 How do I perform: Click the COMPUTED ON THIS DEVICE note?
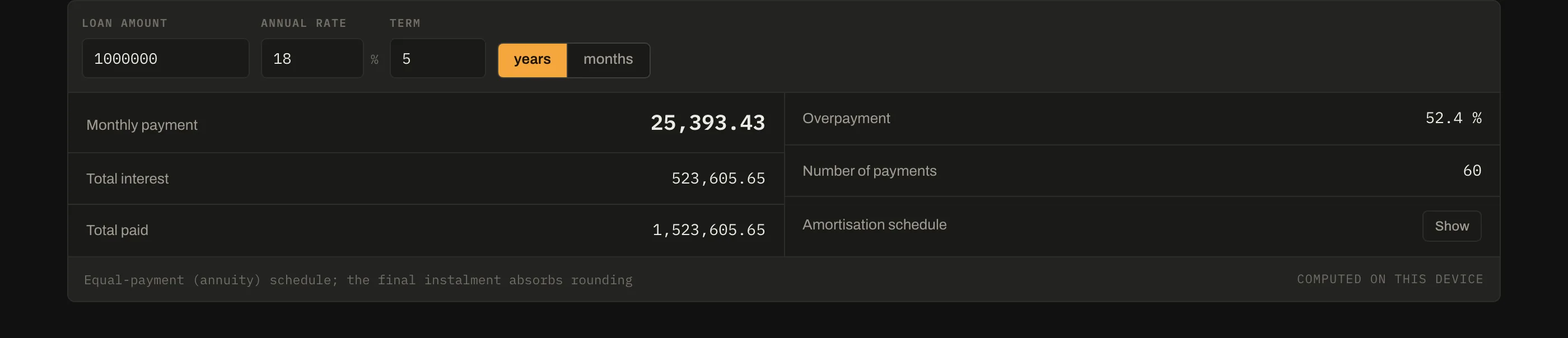(x=1390, y=279)
